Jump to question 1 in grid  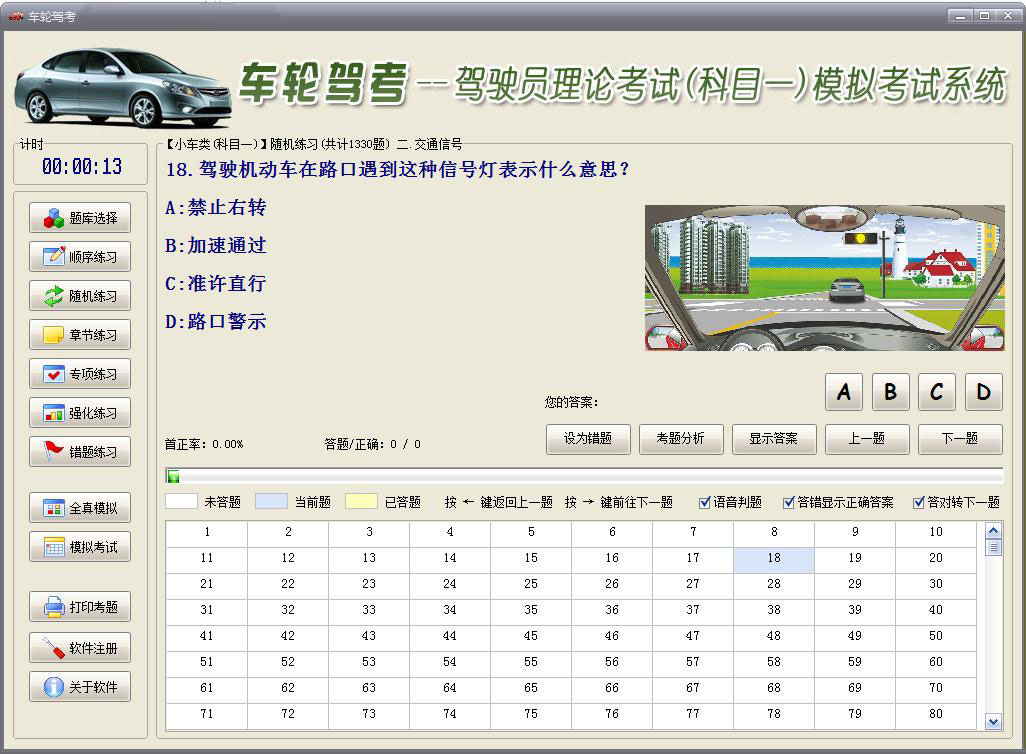[x=207, y=532]
